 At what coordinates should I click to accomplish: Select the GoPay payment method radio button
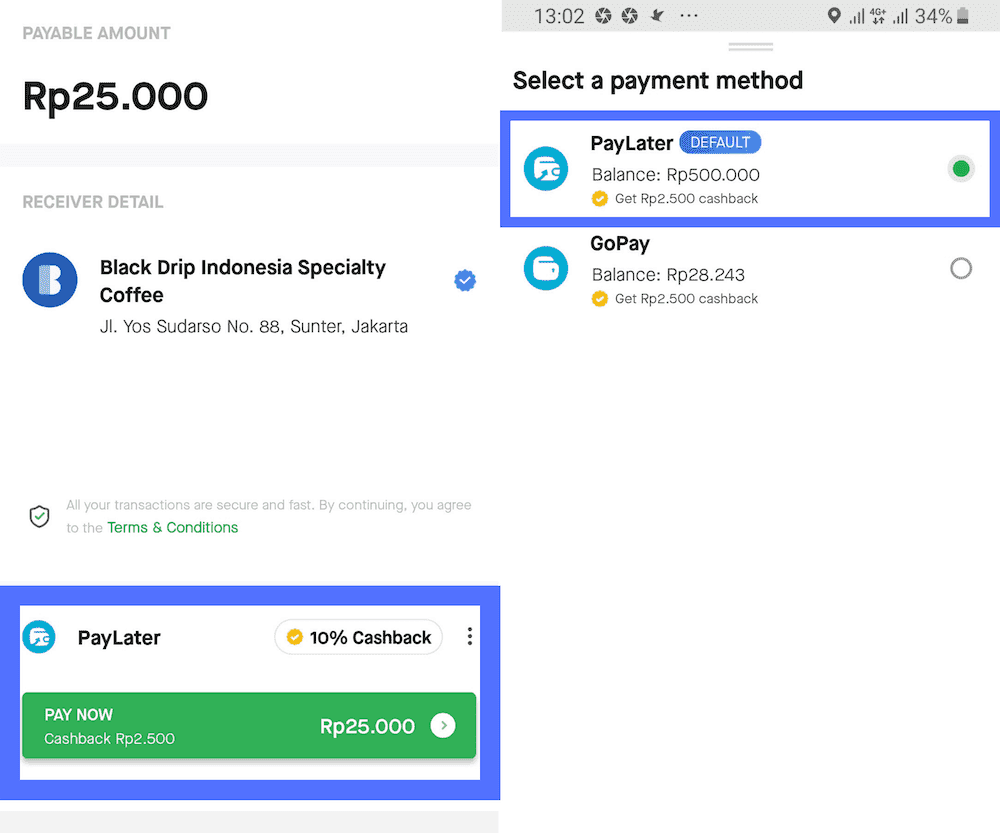pos(960,268)
